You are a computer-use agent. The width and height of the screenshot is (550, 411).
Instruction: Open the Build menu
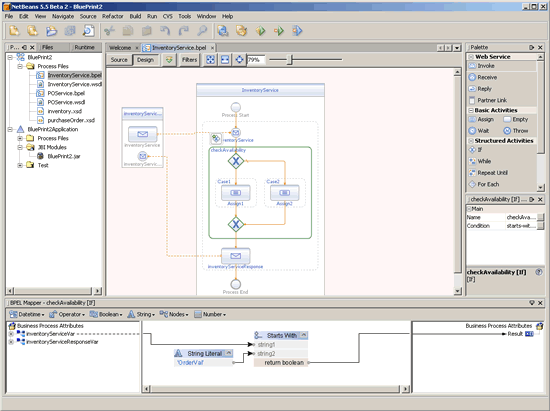point(135,16)
